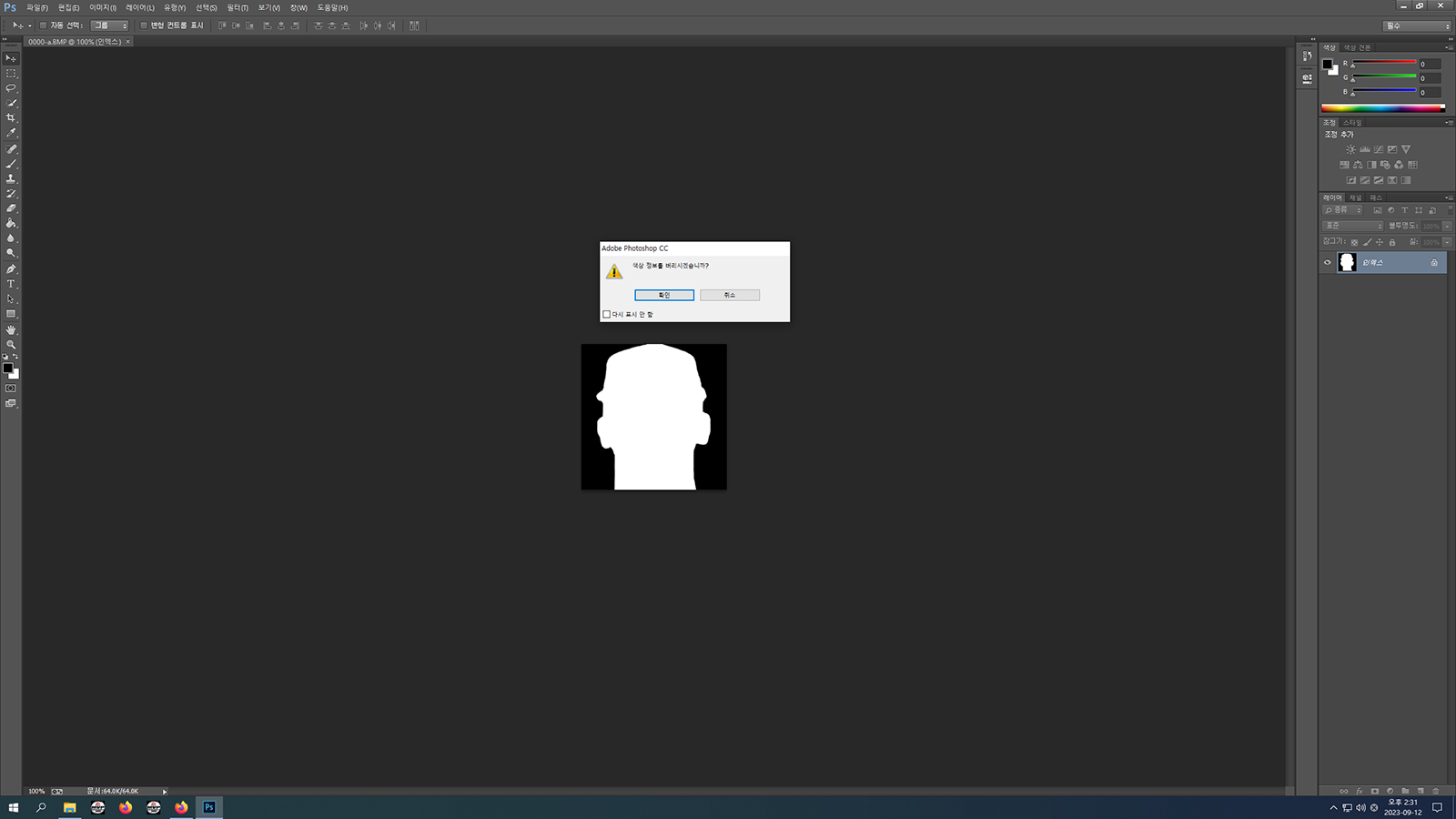Toggle lock position
The width and height of the screenshot is (1456, 819).
coord(1380,242)
